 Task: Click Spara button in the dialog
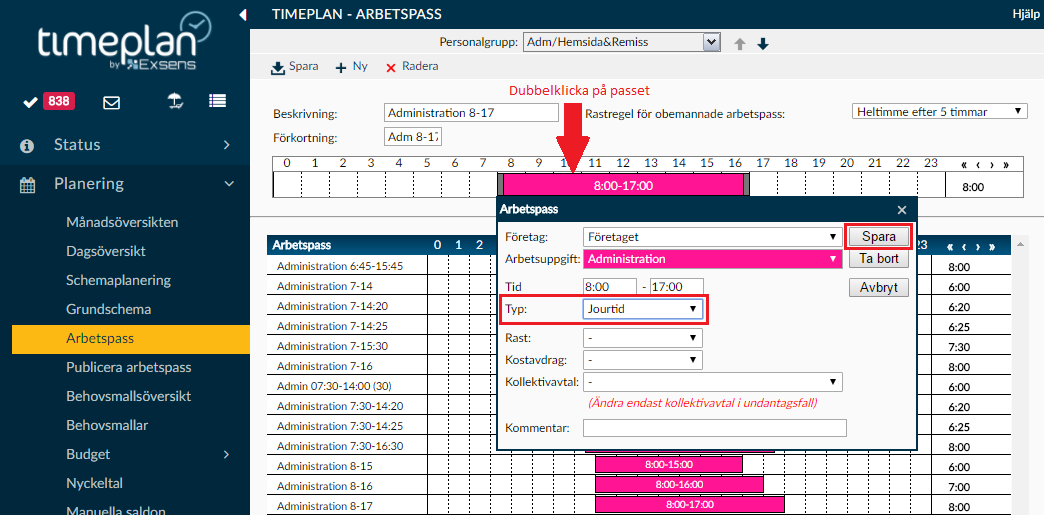coord(879,237)
